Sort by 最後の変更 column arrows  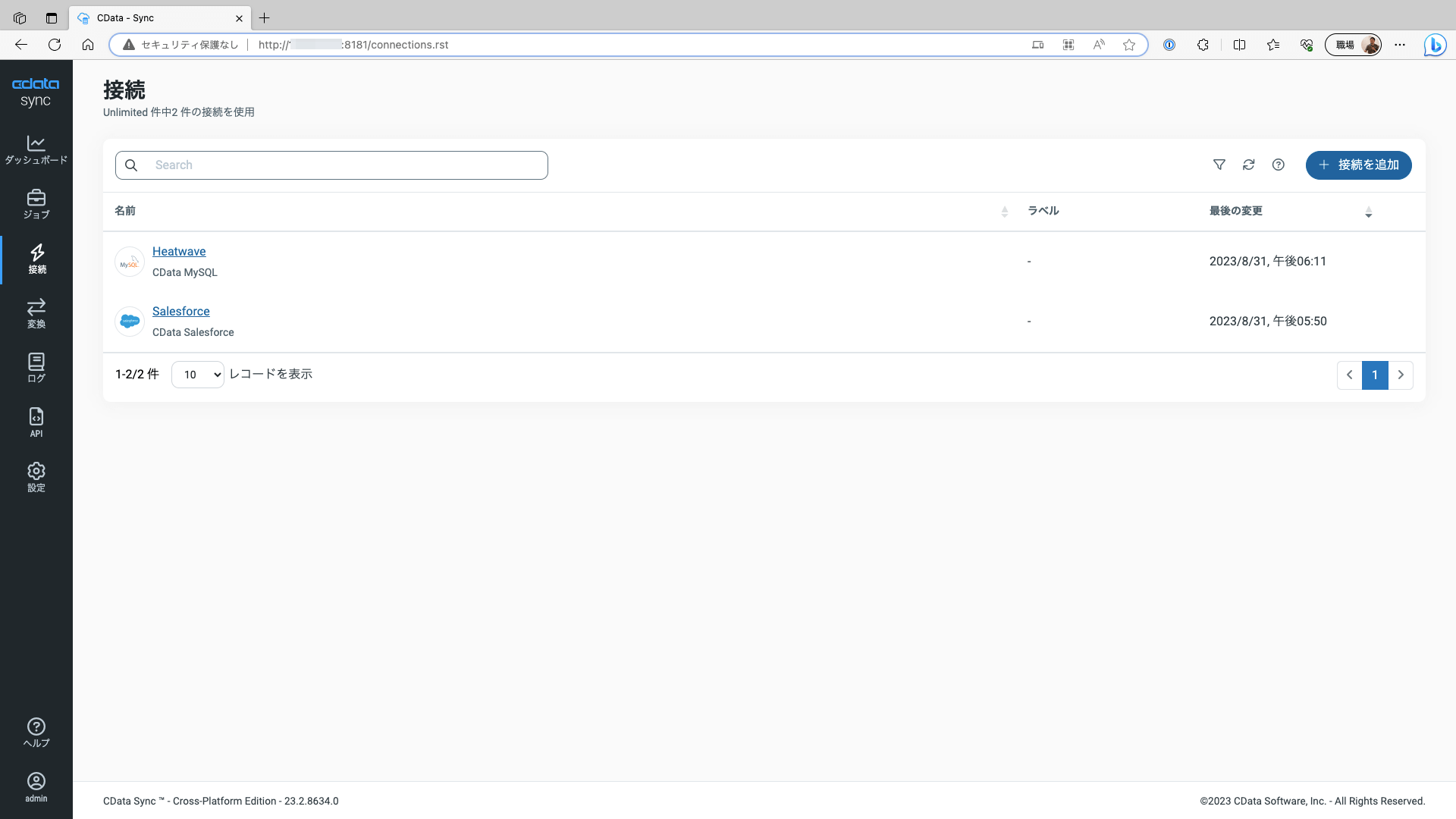[x=1368, y=212]
